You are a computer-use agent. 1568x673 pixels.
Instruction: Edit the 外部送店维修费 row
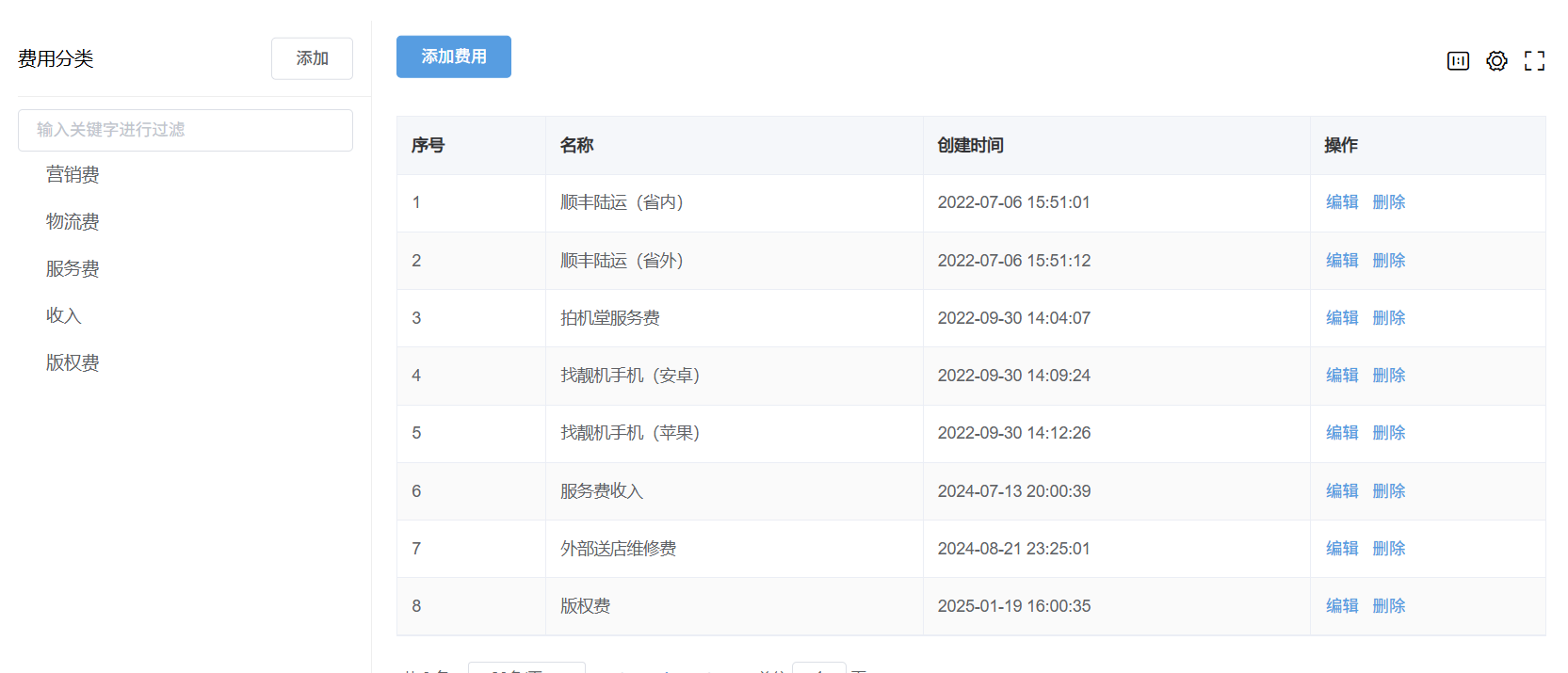pyautogui.click(x=1341, y=549)
